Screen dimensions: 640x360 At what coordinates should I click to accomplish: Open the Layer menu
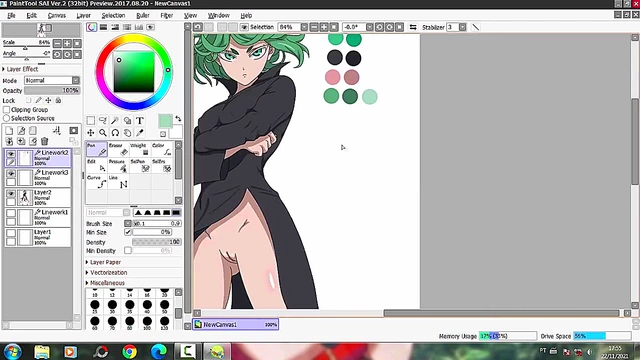pyautogui.click(x=84, y=16)
